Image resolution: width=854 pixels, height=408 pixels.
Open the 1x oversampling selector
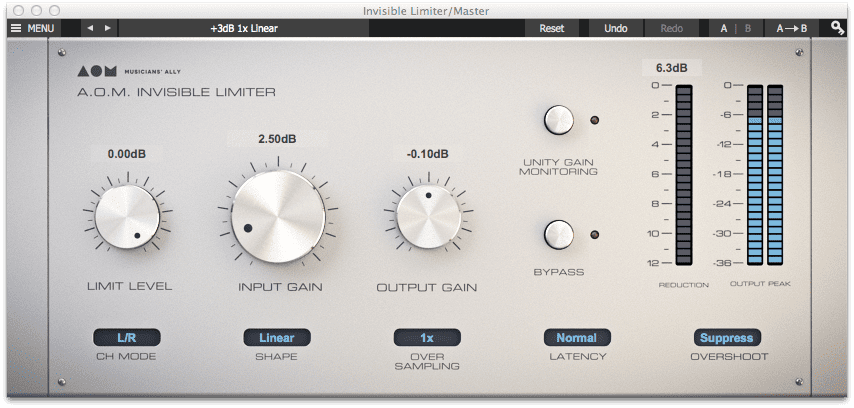pos(427,338)
